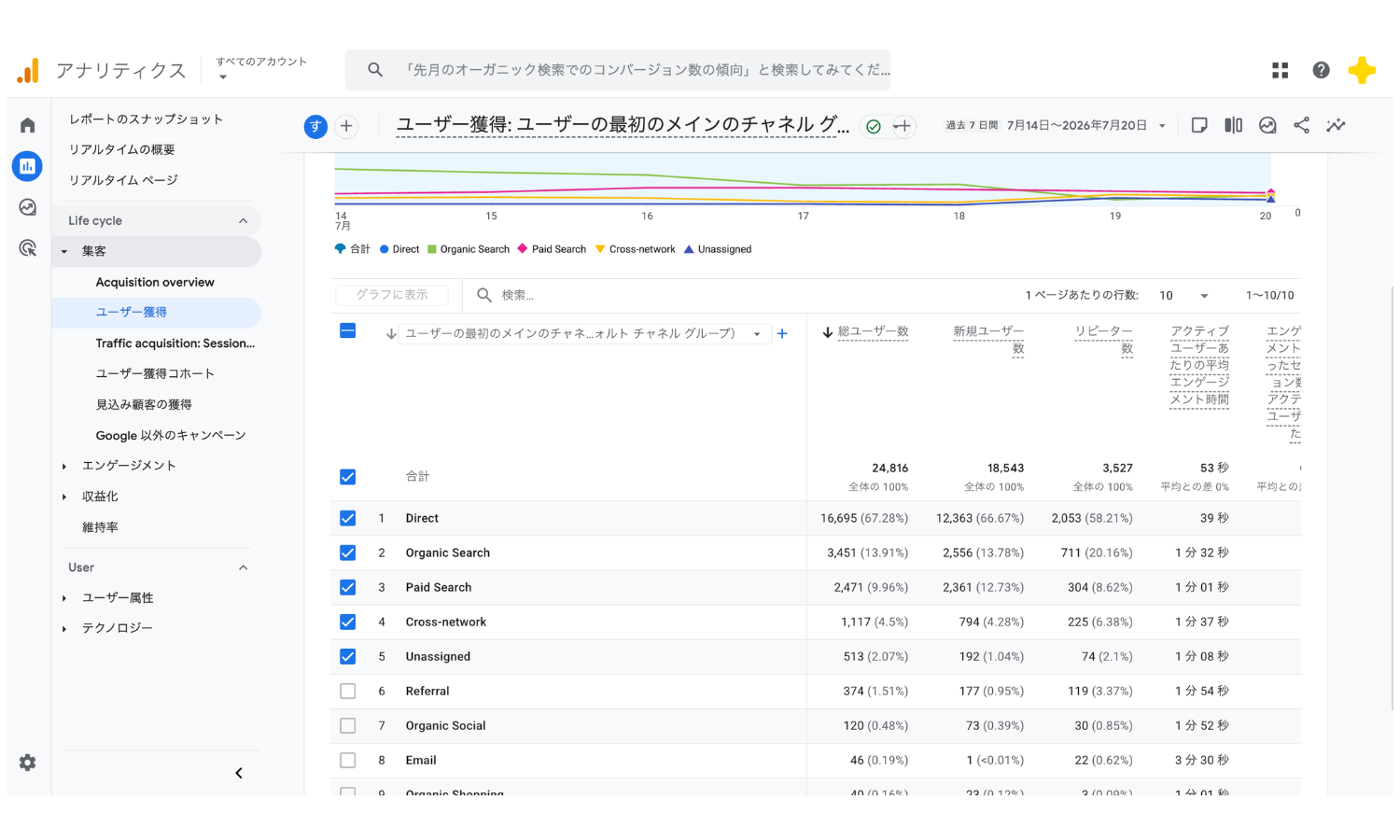Check the Email row checkbox
This screenshot has height=840, width=1400.
[x=347, y=760]
